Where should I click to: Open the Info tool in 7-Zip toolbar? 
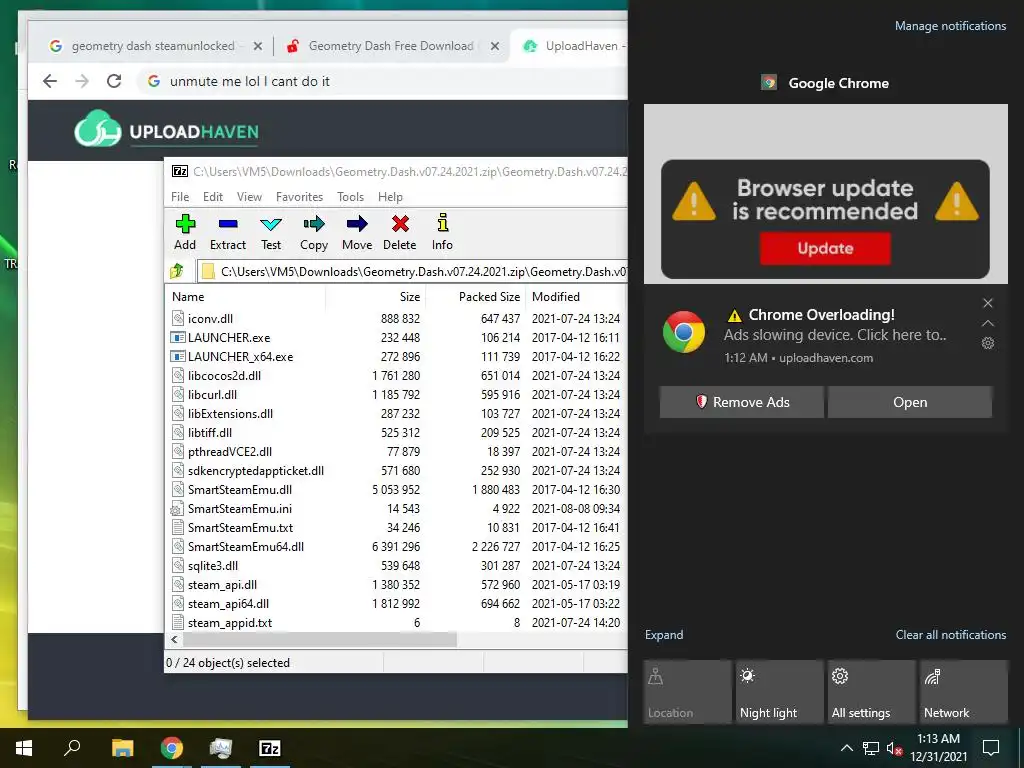442,232
